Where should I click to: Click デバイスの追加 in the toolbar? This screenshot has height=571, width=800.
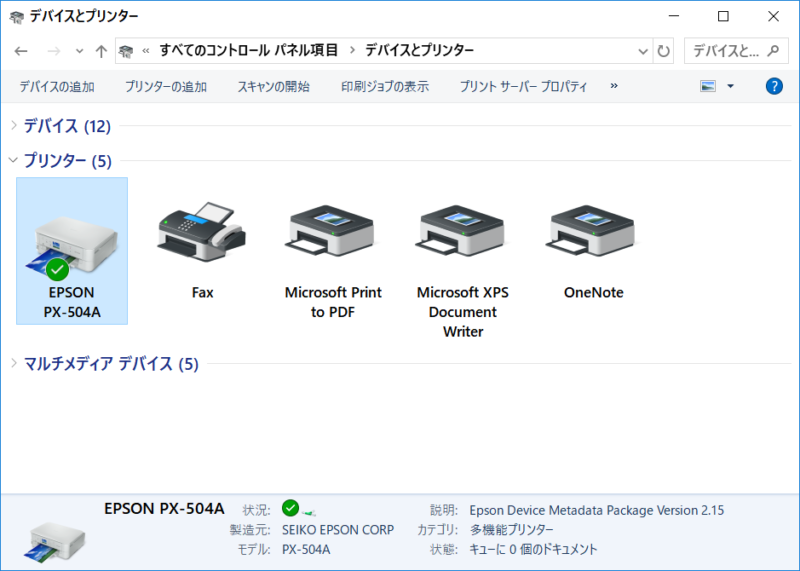pos(56,87)
